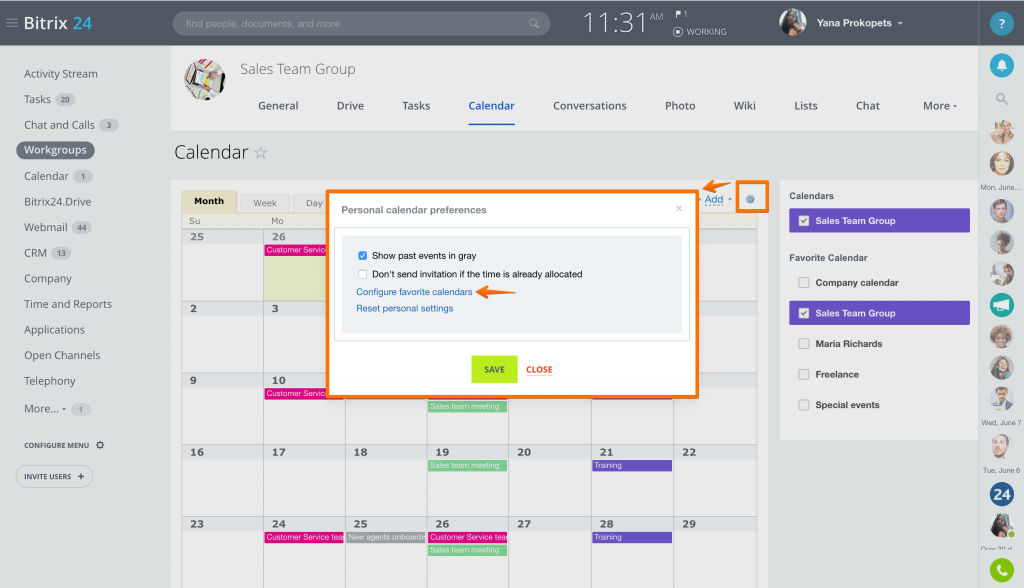1024x588 pixels.
Task: Open Photo tab
Action: [x=680, y=106]
